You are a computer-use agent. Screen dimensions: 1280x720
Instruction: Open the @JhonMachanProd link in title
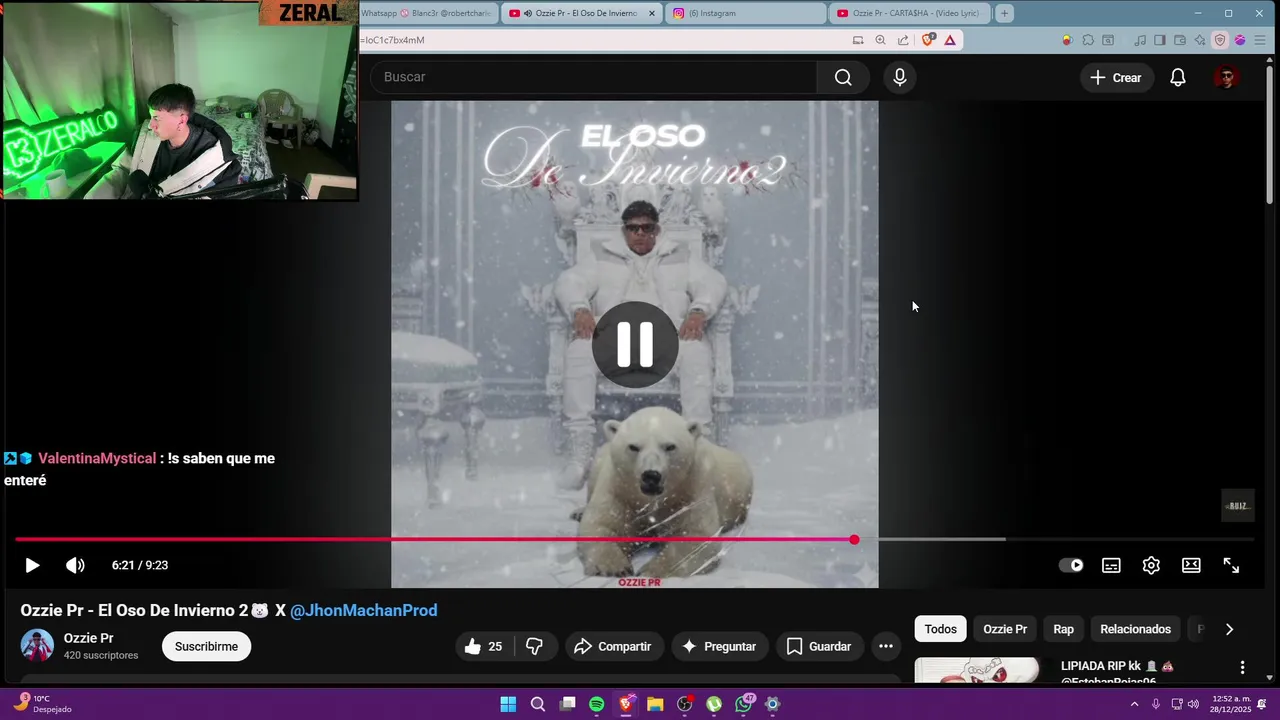(363, 610)
